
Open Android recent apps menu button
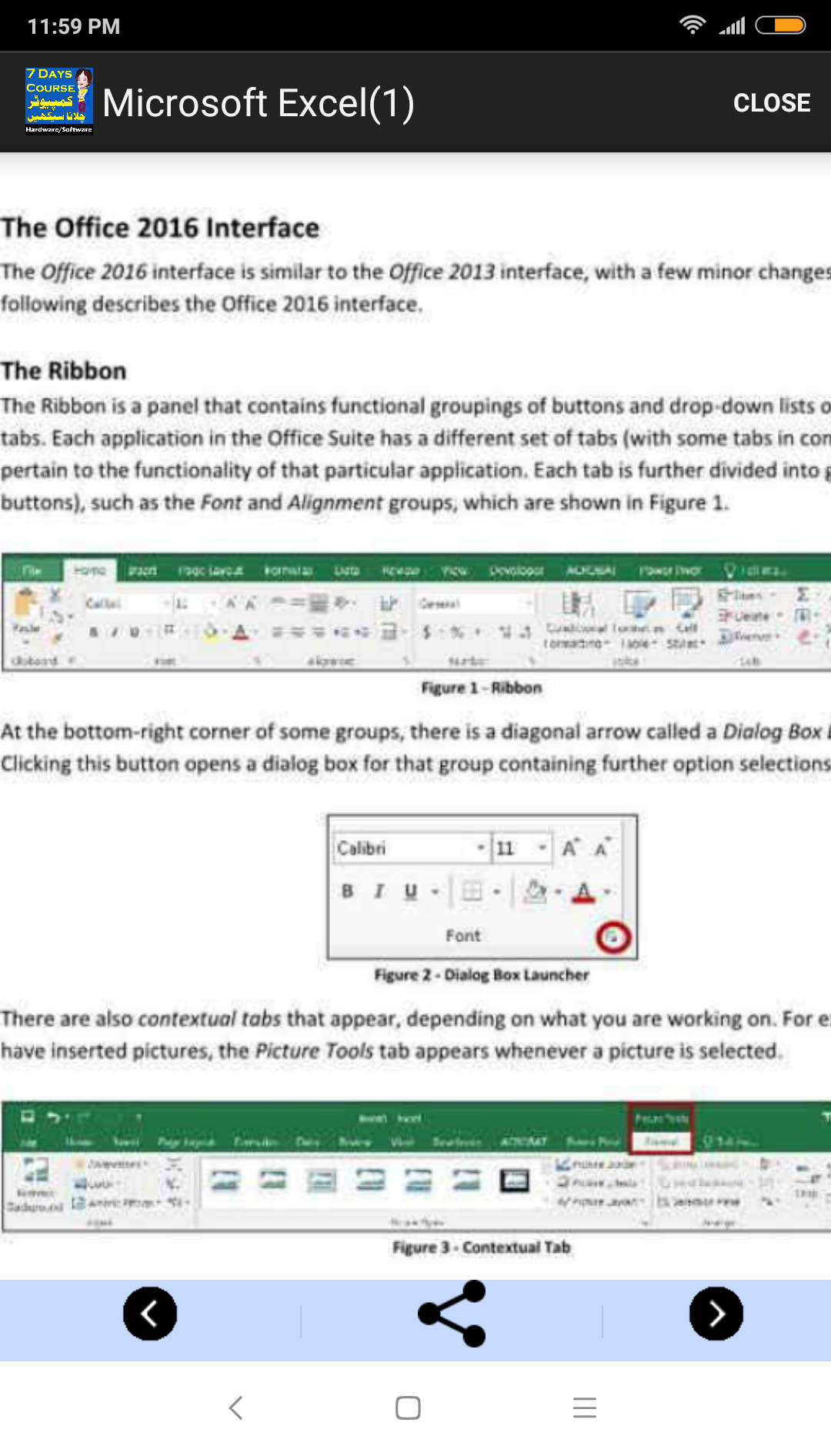585,1408
